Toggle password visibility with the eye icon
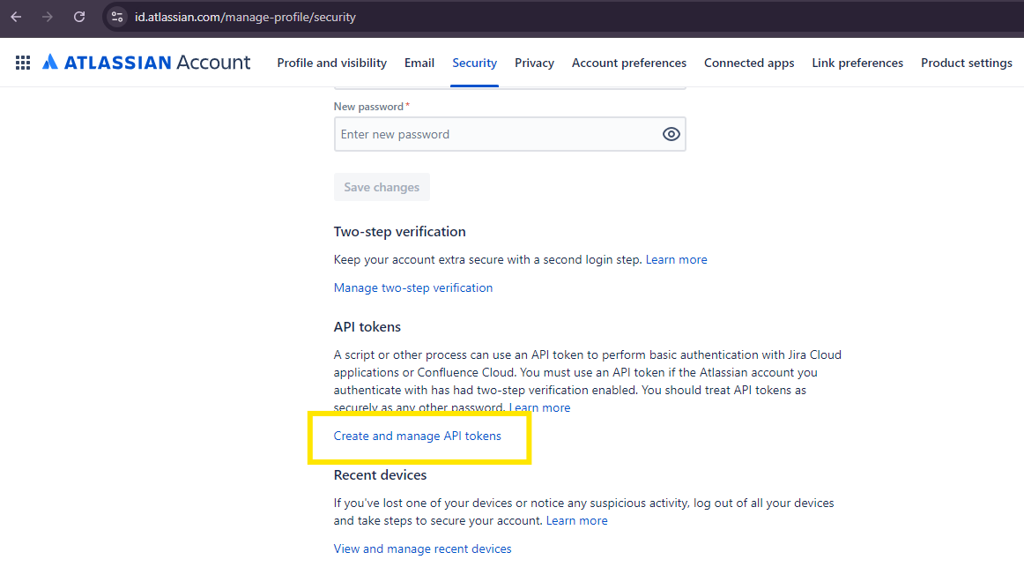This screenshot has height=567, width=1024. [x=671, y=134]
